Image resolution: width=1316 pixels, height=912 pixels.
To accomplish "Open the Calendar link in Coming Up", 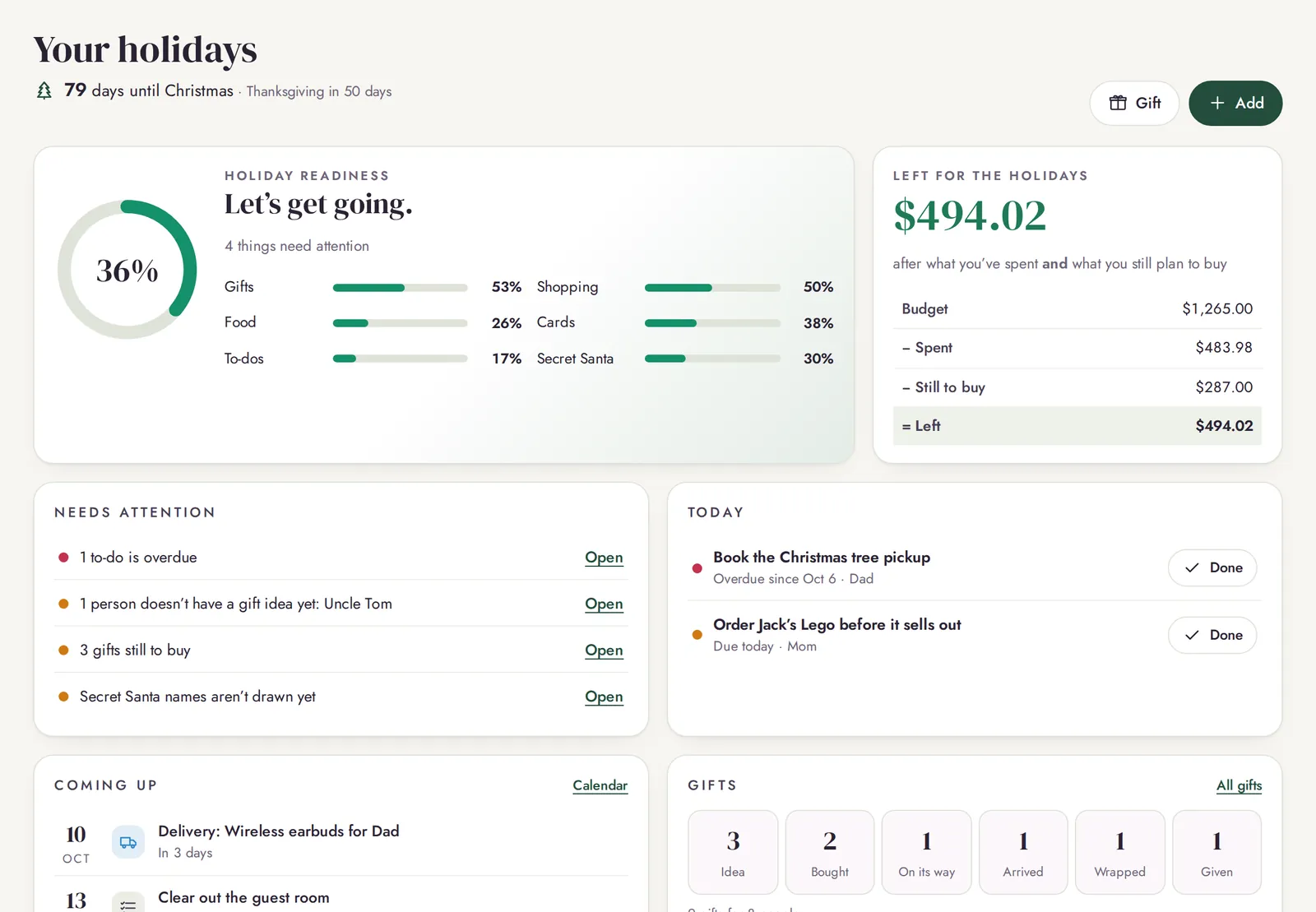I will (x=600, y=785).
